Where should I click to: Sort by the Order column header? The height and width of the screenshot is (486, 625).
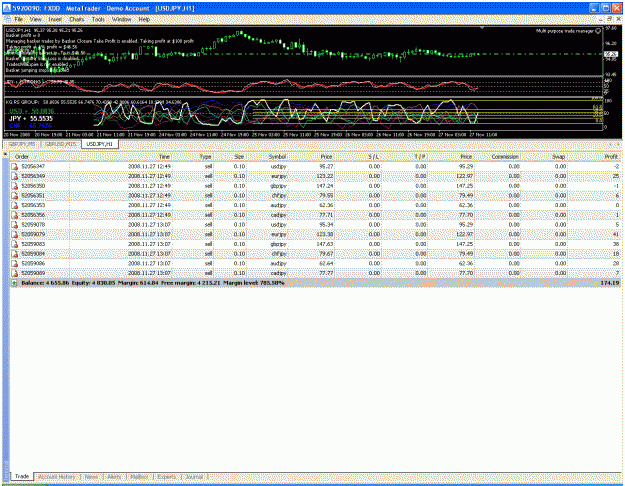pyautogui.click(x=39, y=157)
